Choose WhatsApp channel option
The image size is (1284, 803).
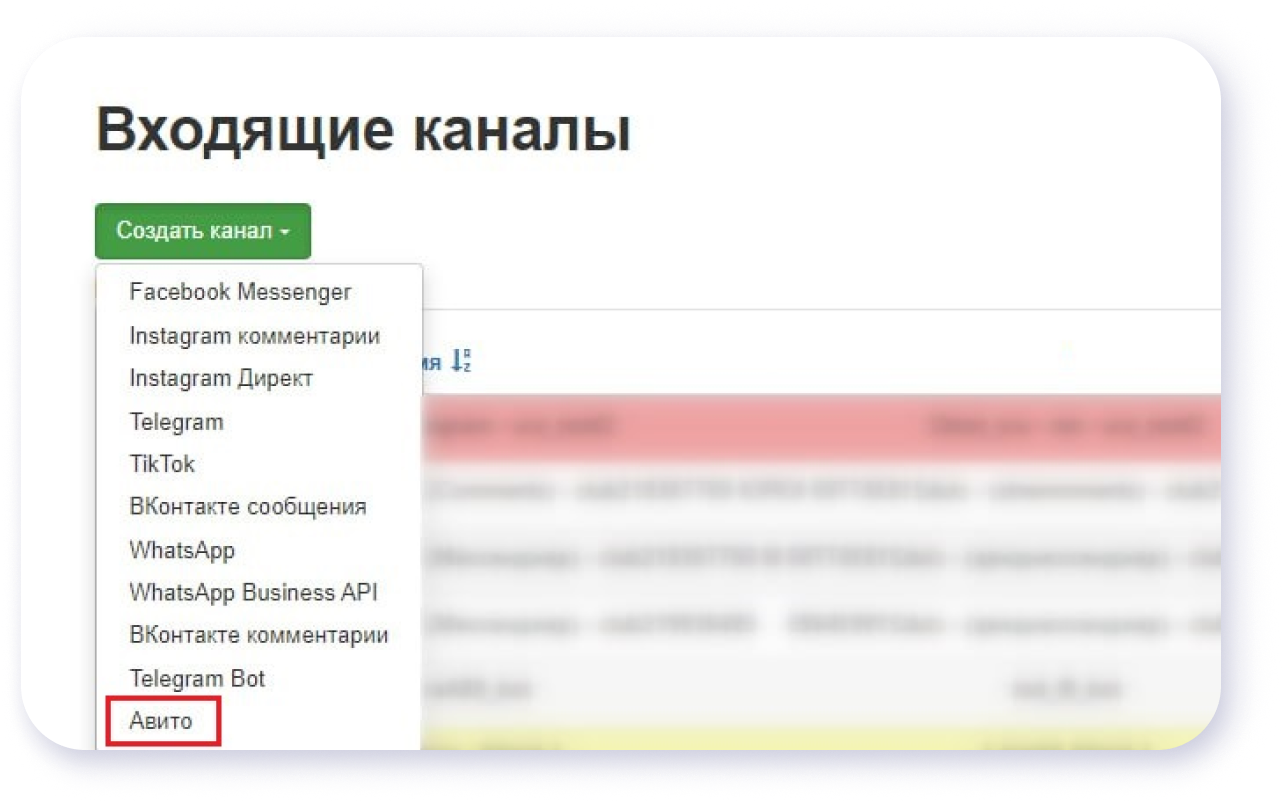point(182,550)
